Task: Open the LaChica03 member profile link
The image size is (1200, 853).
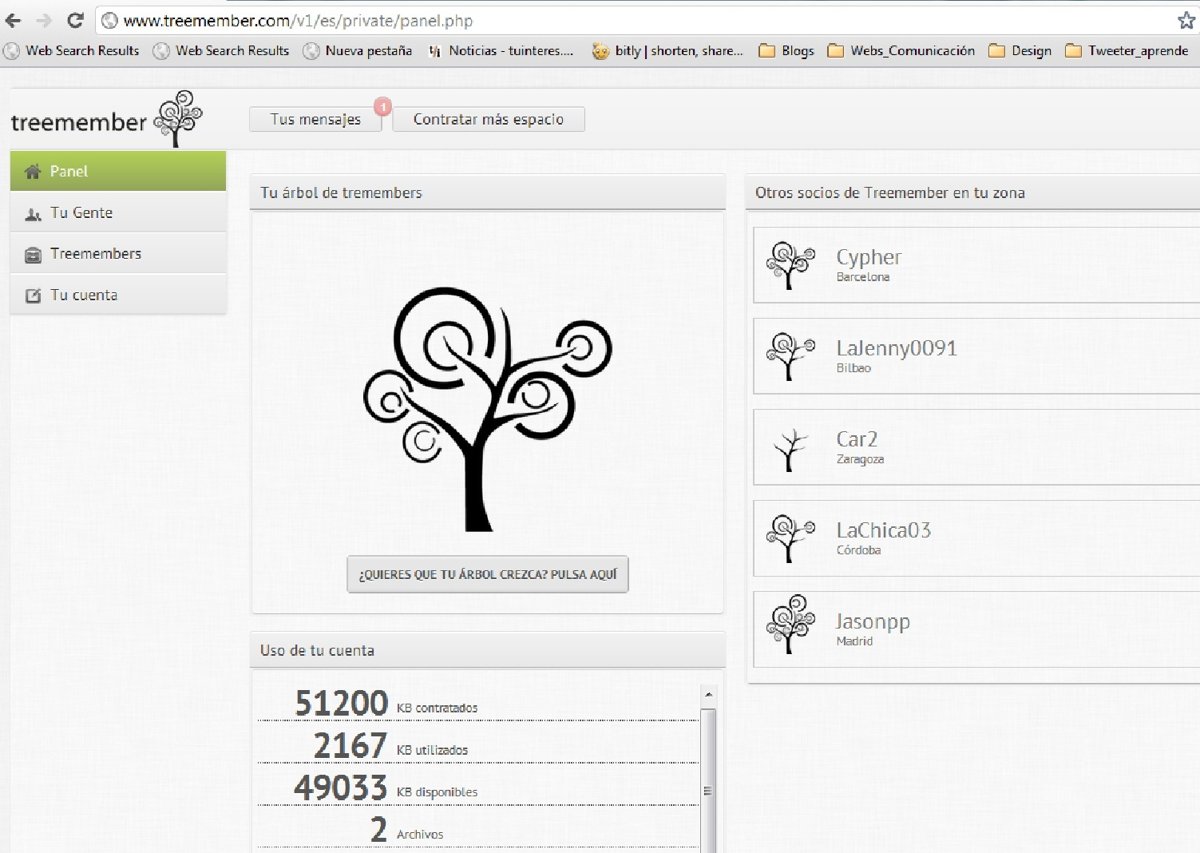Action: coord(883,530)
